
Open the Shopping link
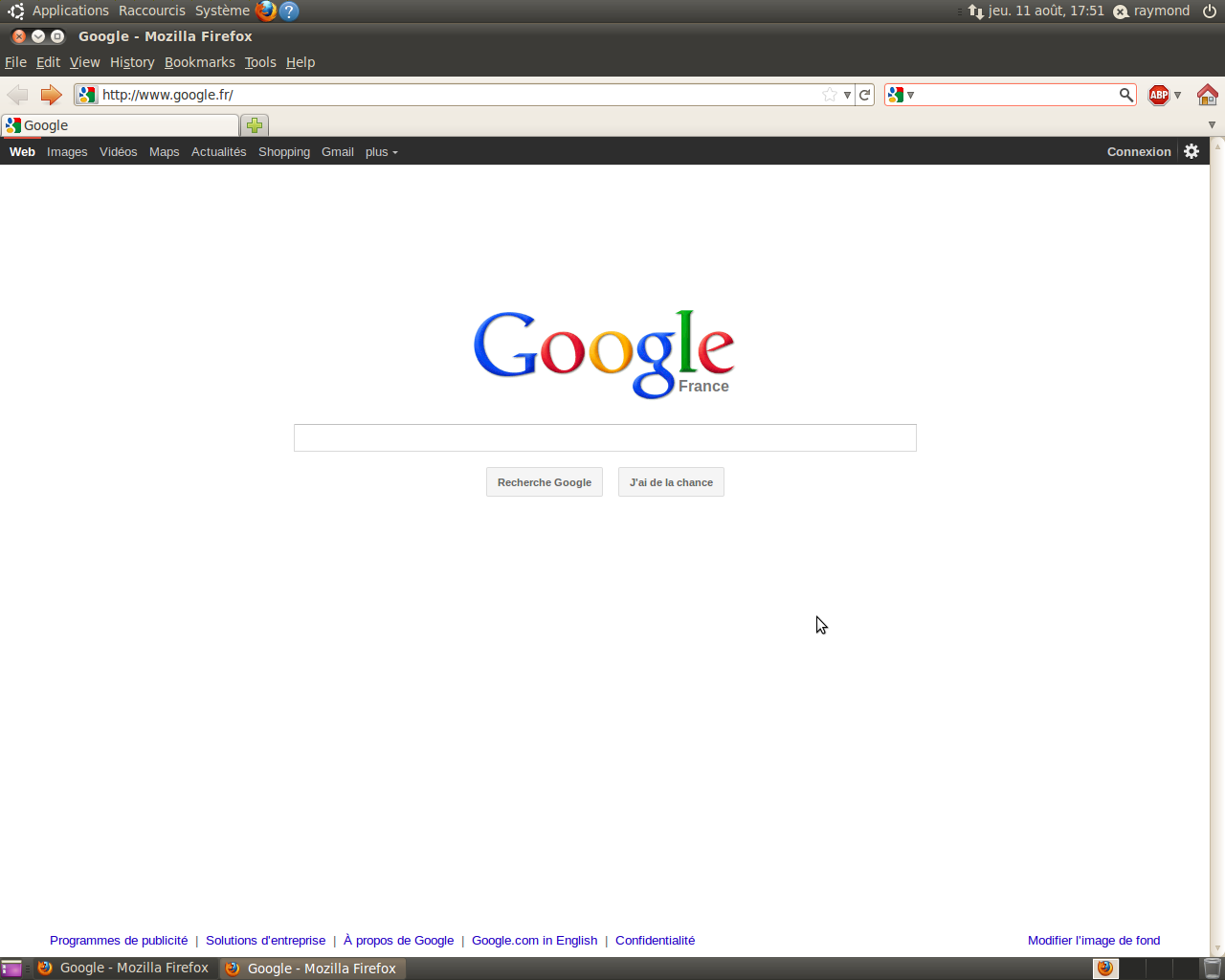click(284, 152)
